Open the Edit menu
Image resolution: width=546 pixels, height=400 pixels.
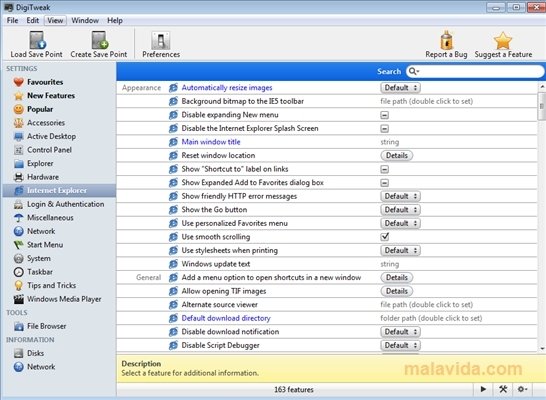(x=32, y=21)
